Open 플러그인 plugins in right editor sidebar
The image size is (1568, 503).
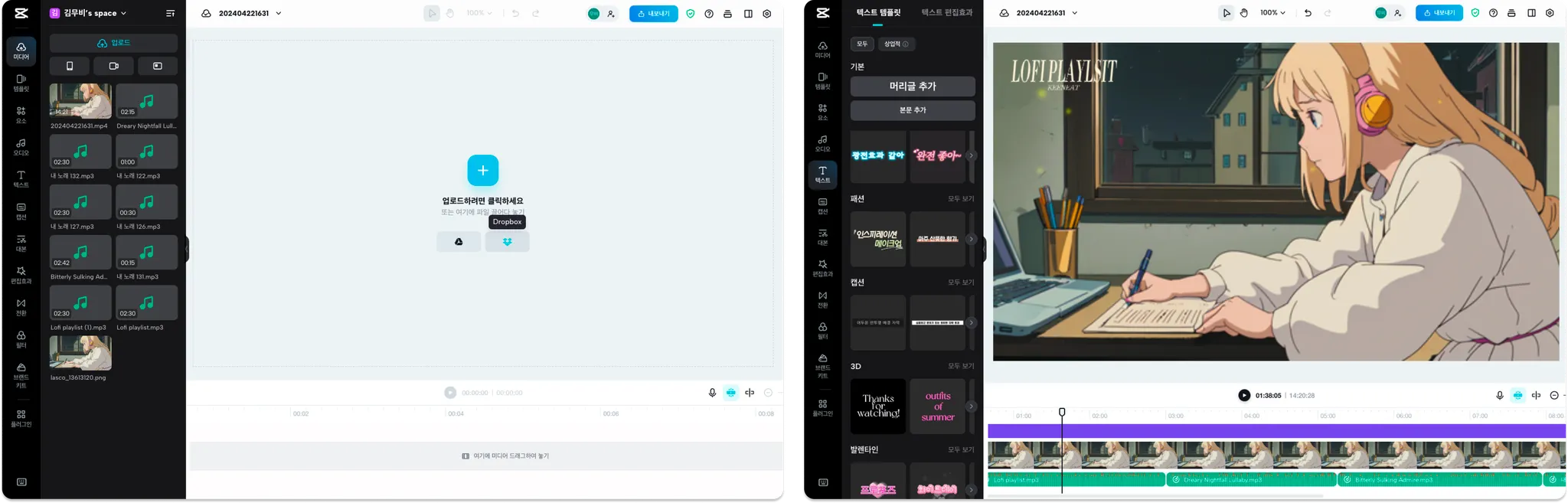coord(822,408)
